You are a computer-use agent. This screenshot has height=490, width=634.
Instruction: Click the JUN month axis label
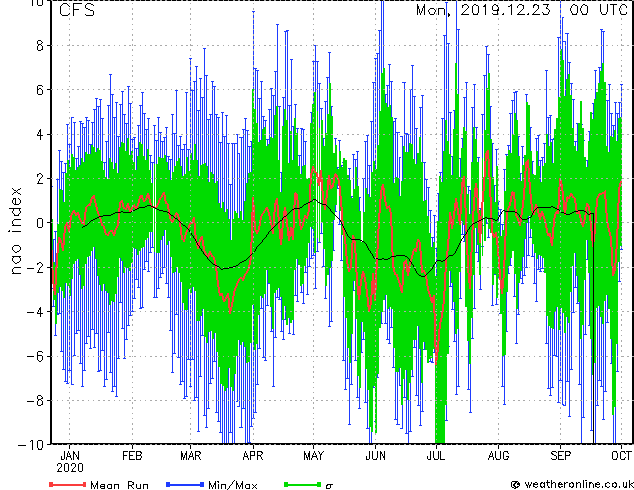pyautogui.click(x=376, y=456)
